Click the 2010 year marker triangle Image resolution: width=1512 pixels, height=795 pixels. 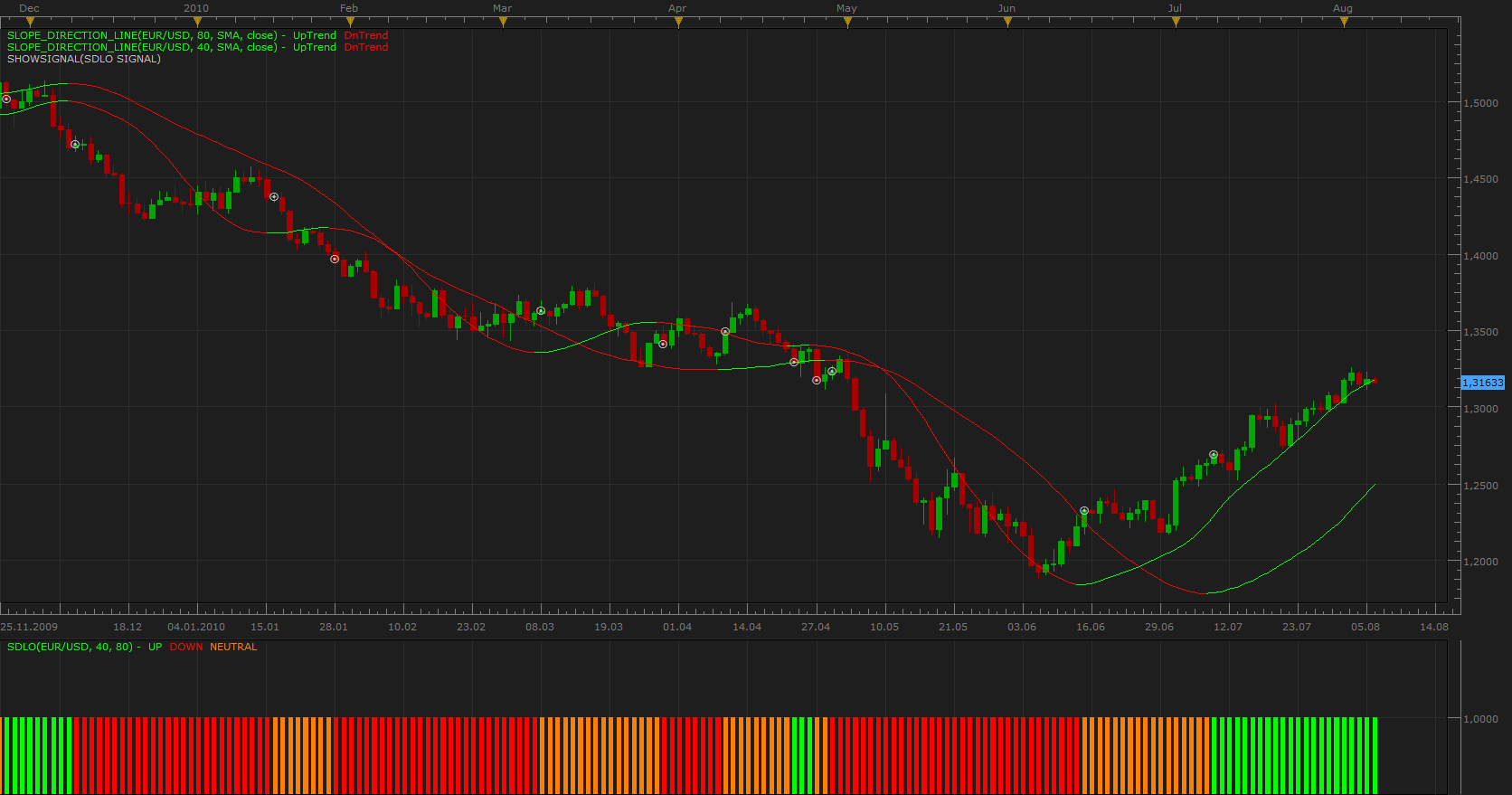(197, 23)
